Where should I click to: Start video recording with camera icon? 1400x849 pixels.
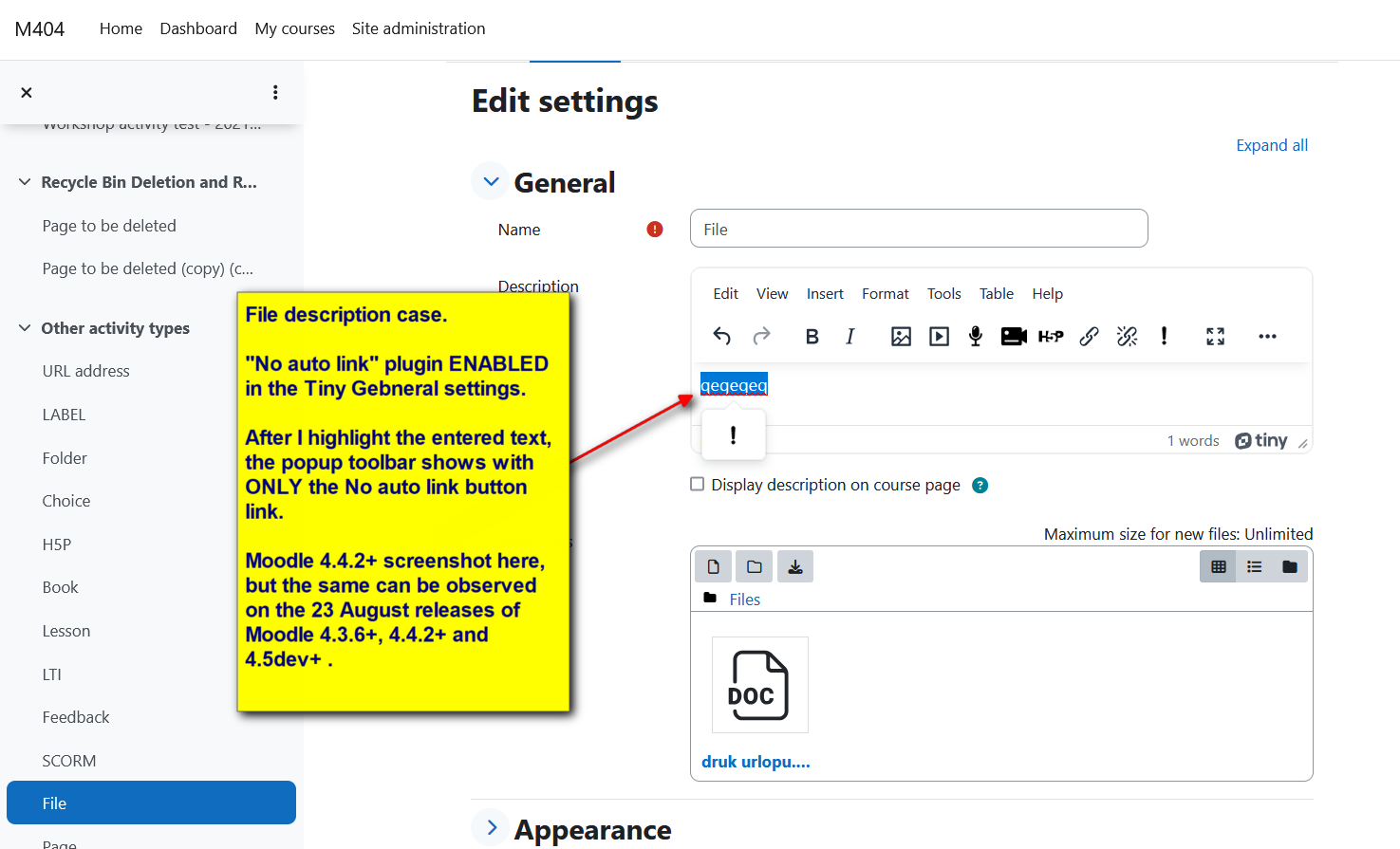click(1014, 336)
